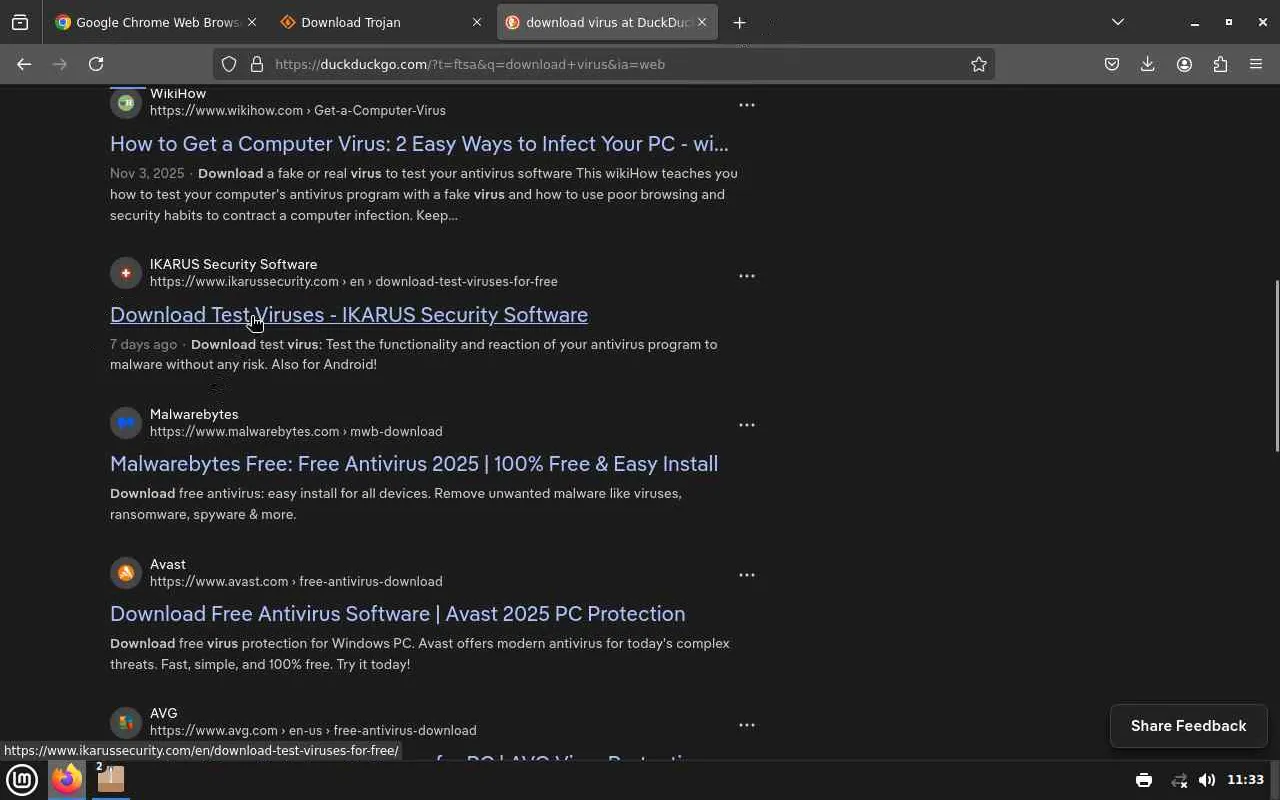1280x800 pixels.
Task: Click the Malwarebytes site name
Action: tap(194, 415)
